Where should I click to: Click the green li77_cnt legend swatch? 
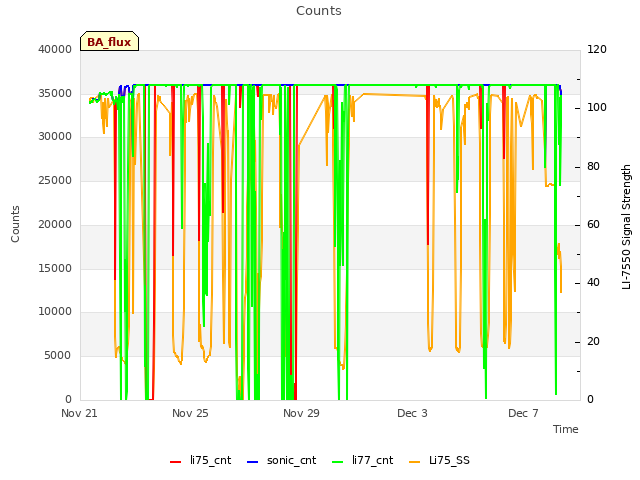pos(338,462)
